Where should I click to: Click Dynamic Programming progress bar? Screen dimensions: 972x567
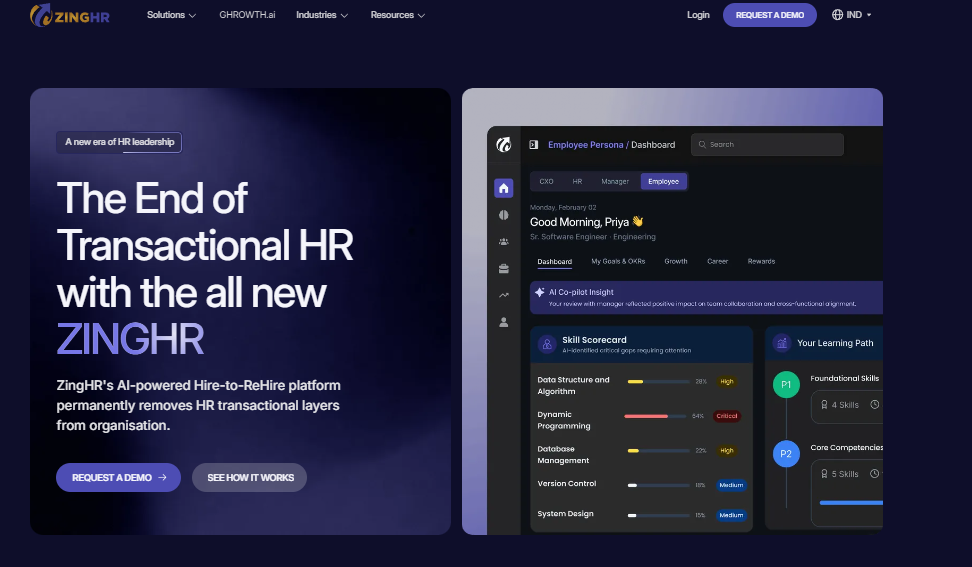655,416
